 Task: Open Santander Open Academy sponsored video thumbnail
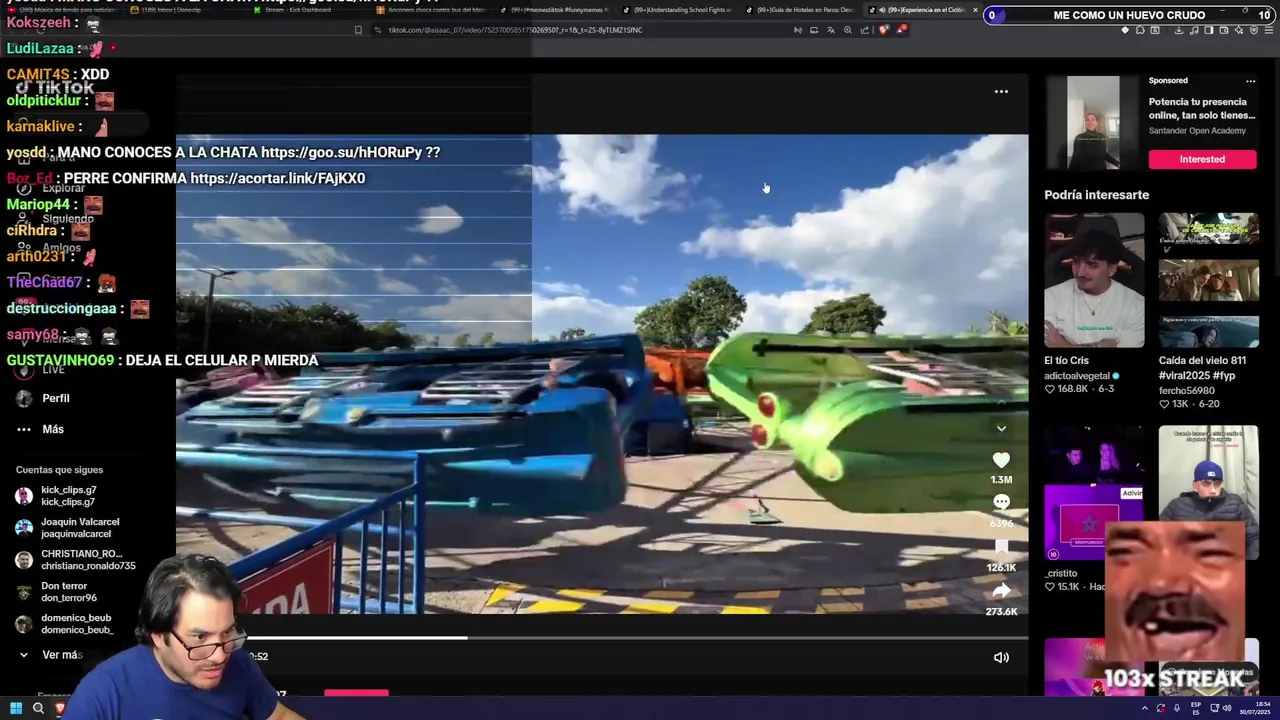(1093, 123)
